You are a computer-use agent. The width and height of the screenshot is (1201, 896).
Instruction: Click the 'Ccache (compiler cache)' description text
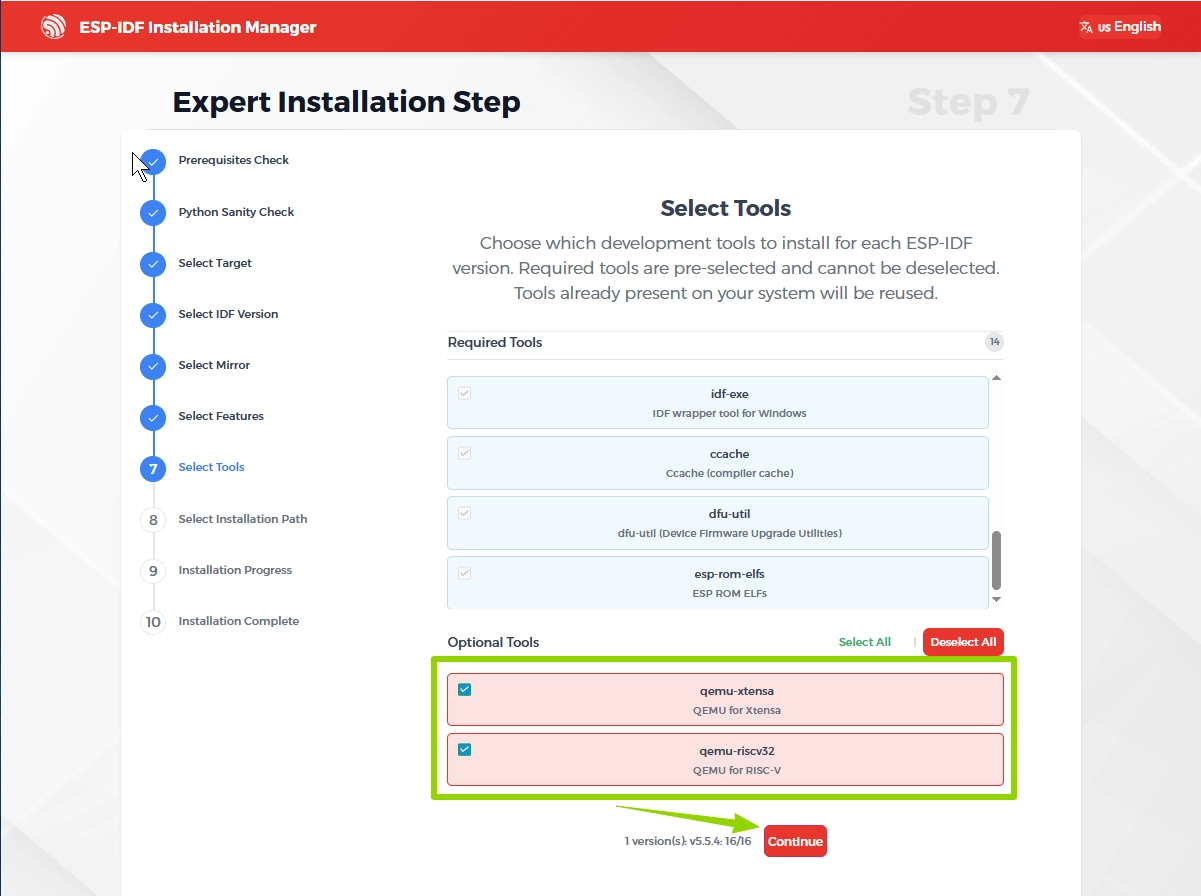coord(729,473)
